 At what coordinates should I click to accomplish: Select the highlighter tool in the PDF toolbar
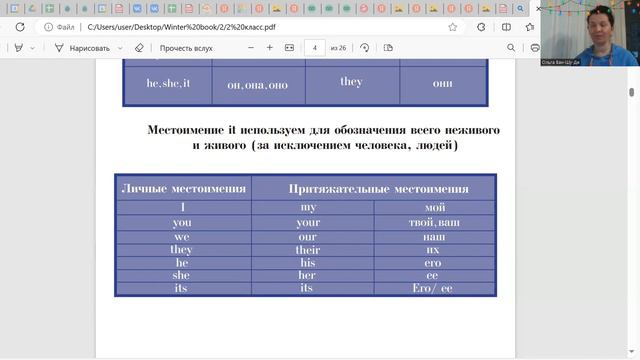(19, 48)
